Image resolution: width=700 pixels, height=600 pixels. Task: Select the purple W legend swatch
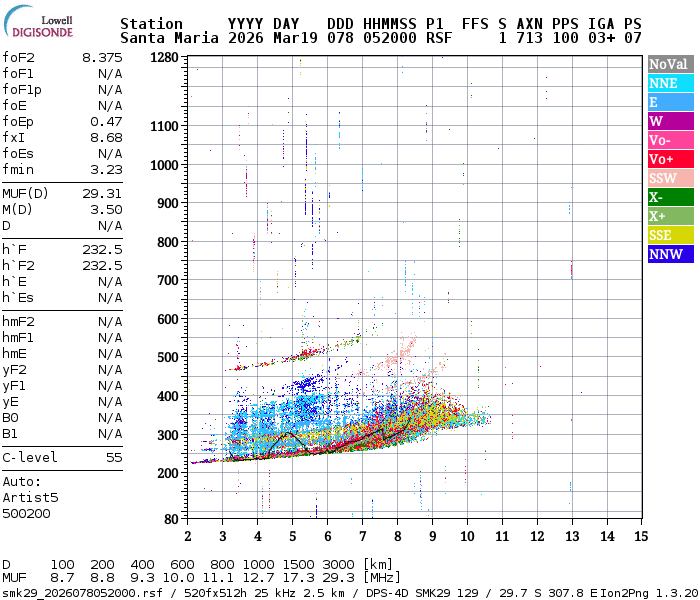(670, 121)
